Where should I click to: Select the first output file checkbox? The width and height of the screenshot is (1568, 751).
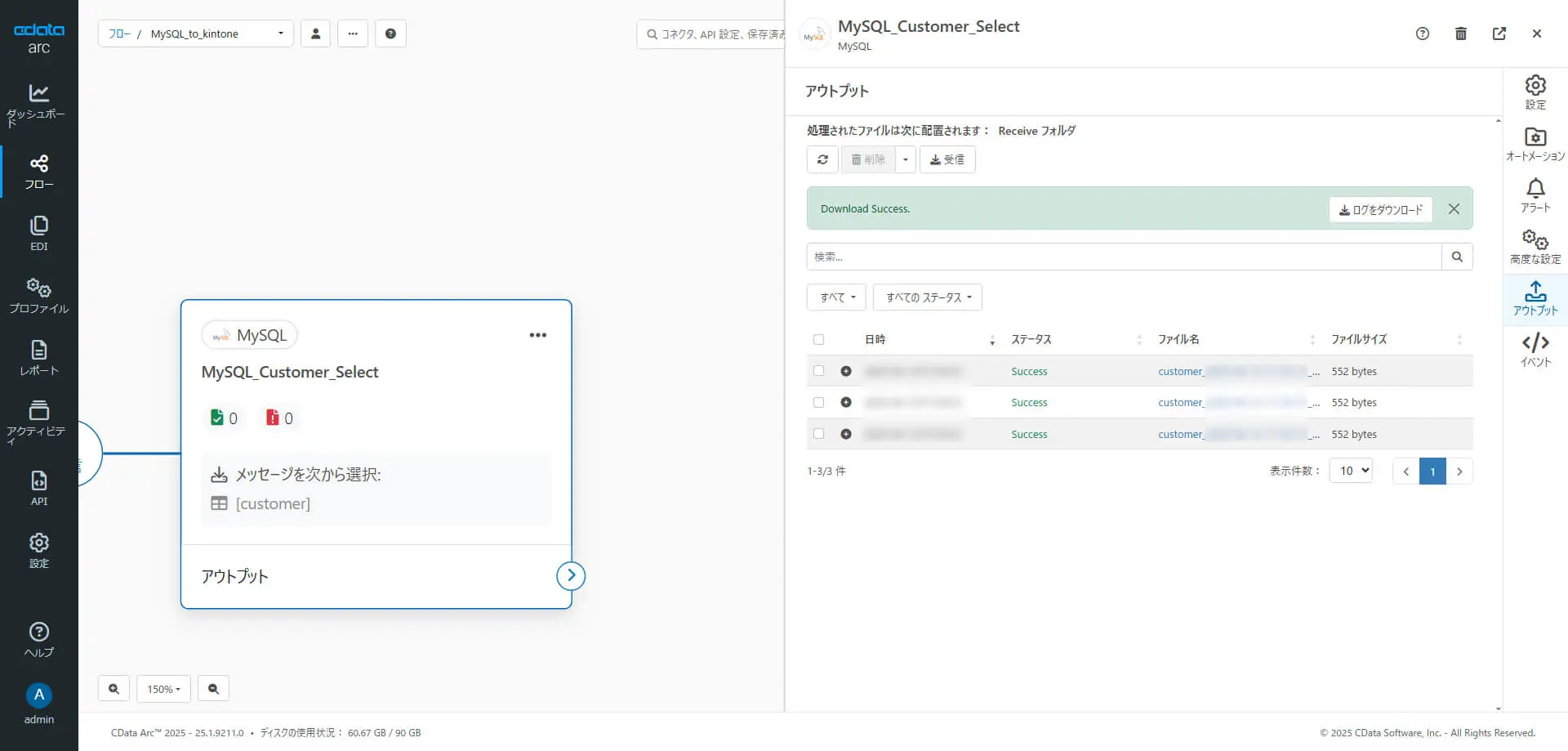pos(818,371)
